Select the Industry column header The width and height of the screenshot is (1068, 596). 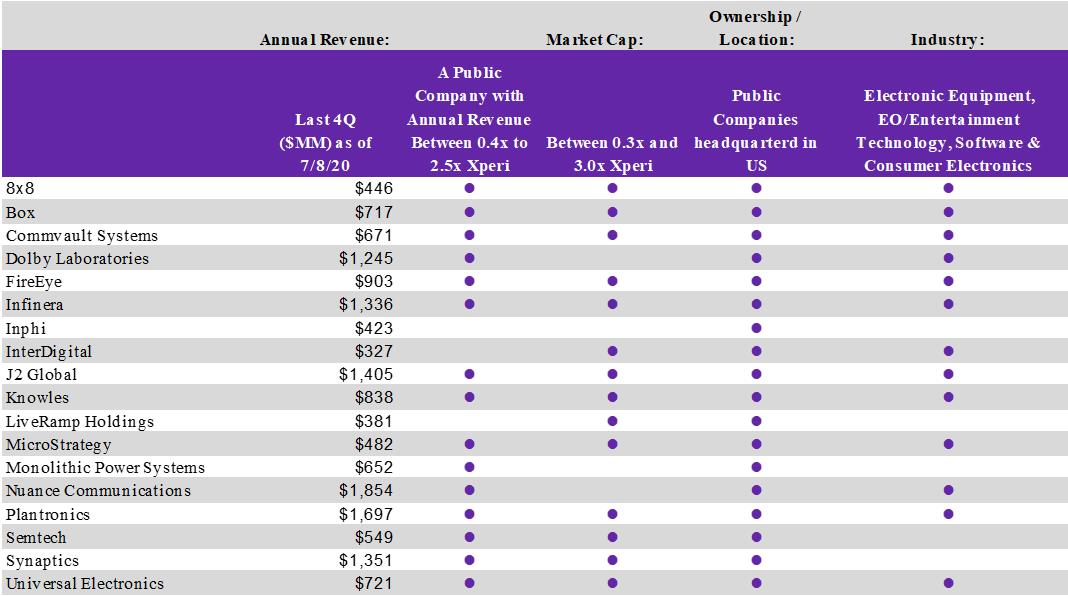(x=947, y=40)
